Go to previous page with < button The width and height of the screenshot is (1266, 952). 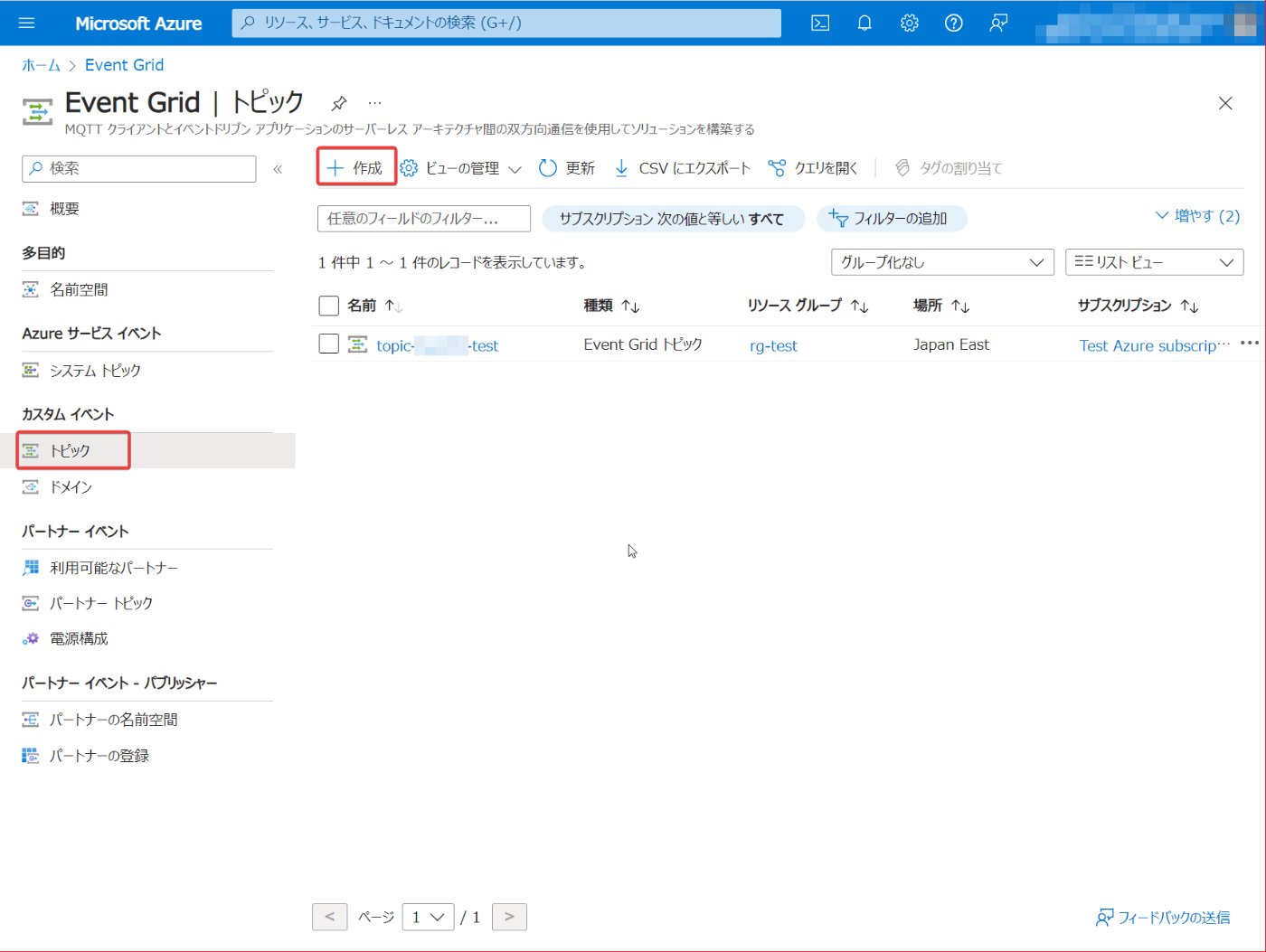pos(329,917)
